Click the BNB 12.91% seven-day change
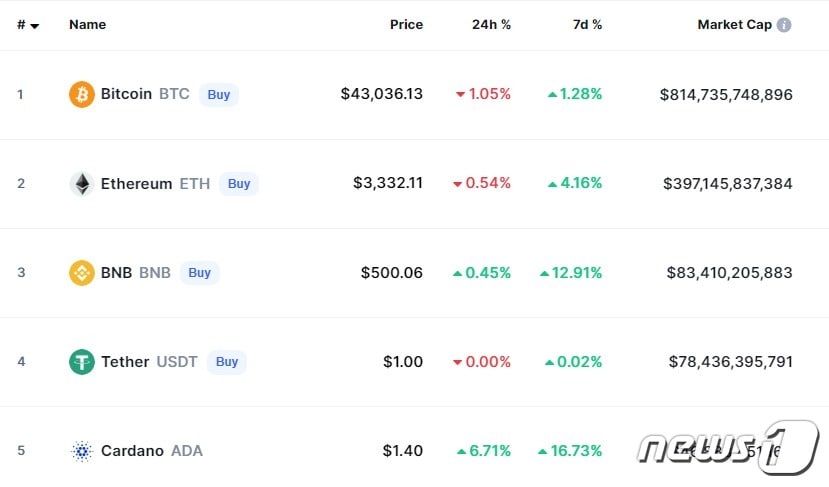829x487 pixels. pos(571,273)
